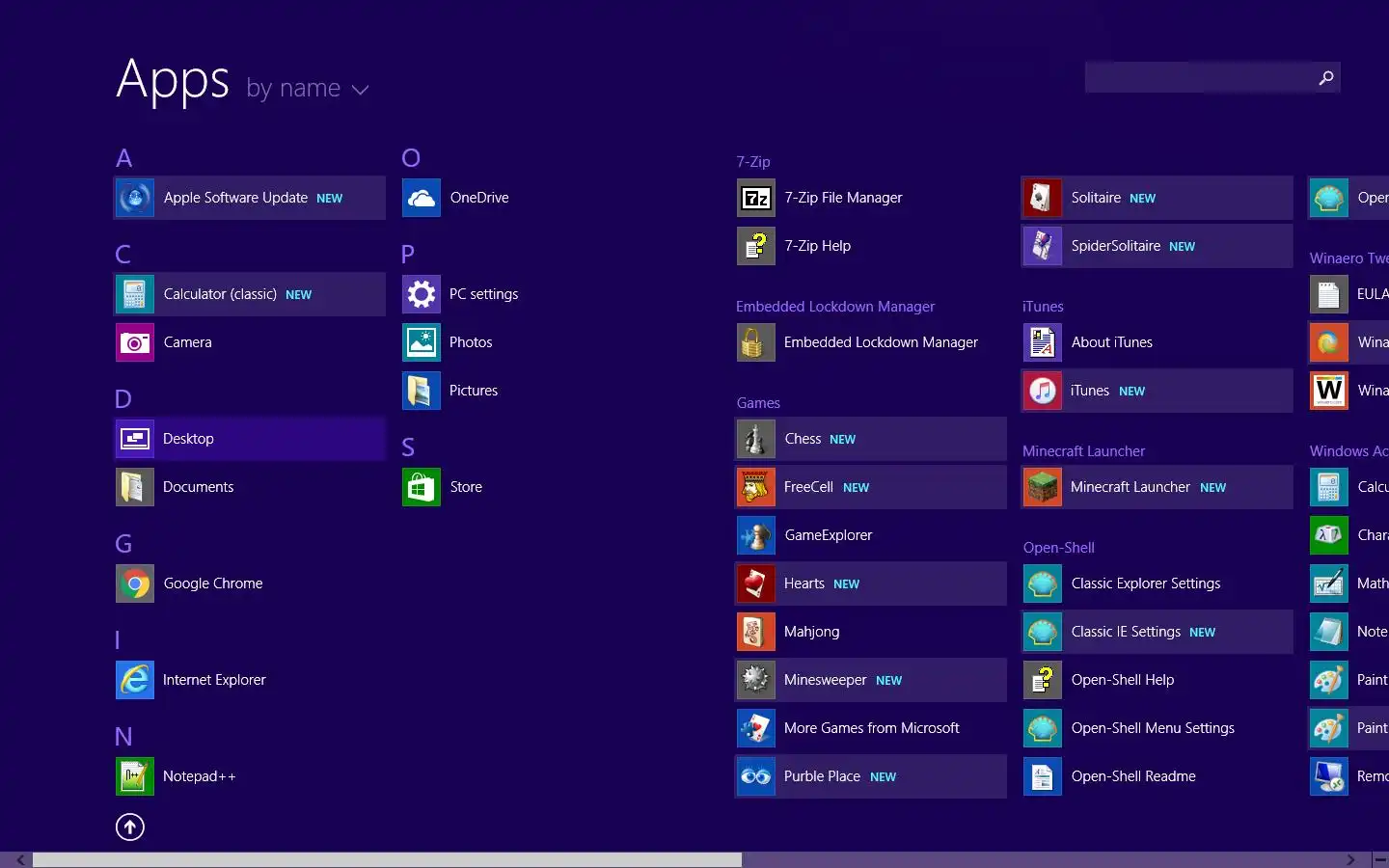Viewport: 1389px width, 868px height.
Task: Launch the Photos app icon
Action: point(422,342)
